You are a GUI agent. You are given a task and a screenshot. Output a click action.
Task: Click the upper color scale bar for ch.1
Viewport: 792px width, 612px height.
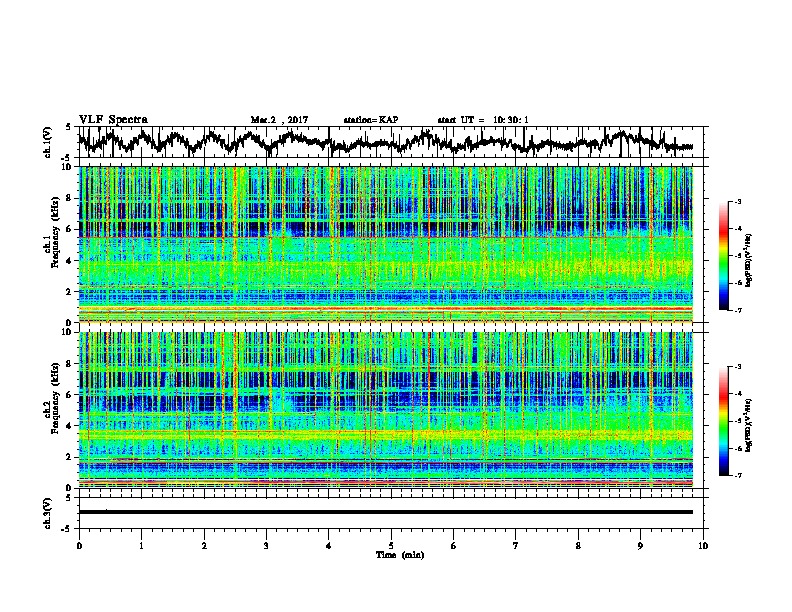[724, 256]
